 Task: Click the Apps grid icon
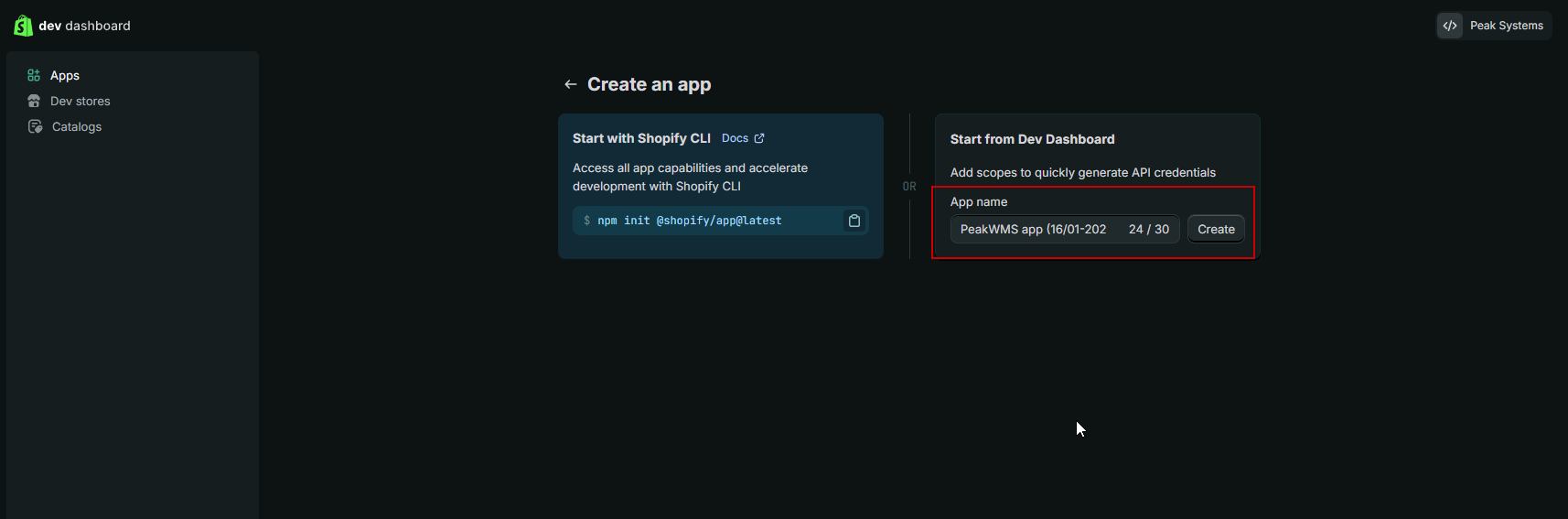34,75
